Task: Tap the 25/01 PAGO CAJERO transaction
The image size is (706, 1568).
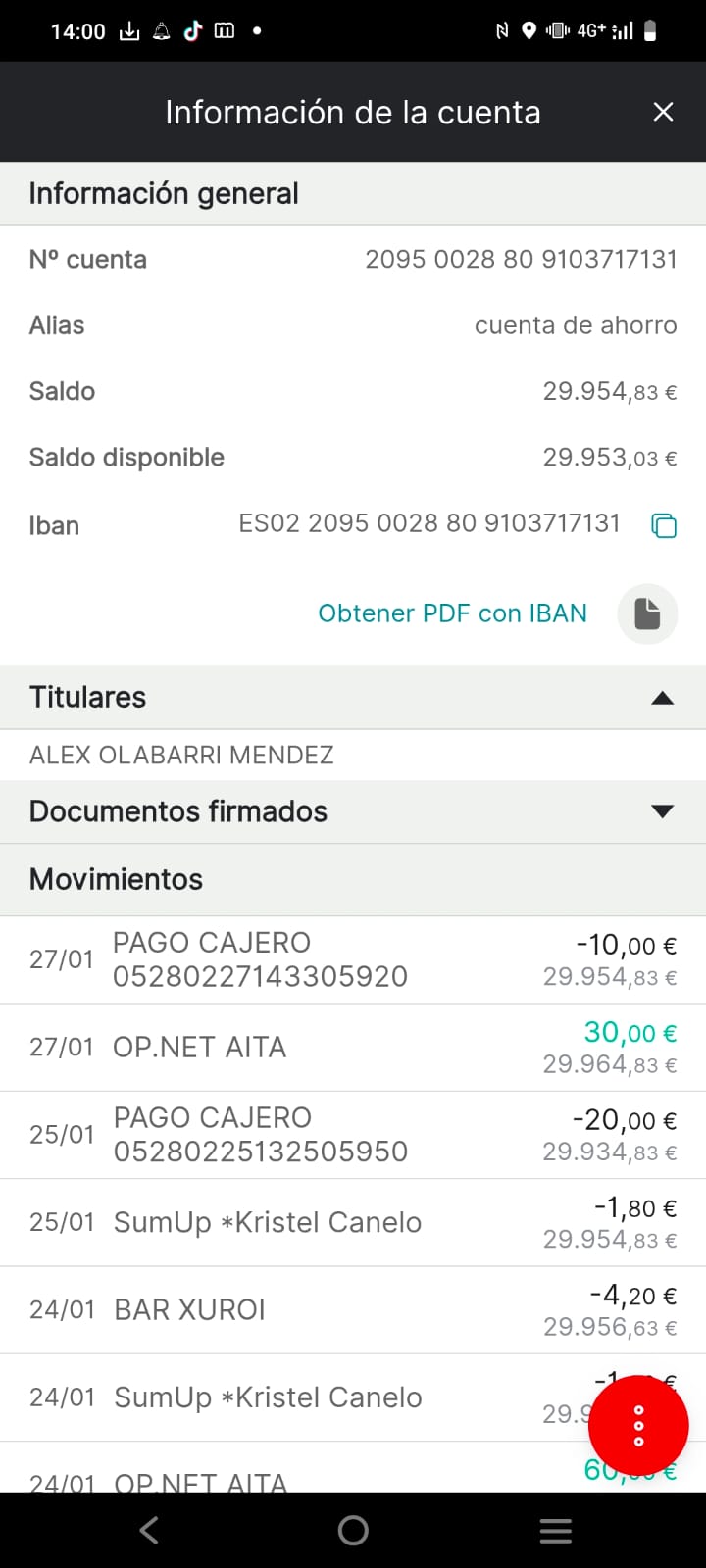Action: (353, 1135)
